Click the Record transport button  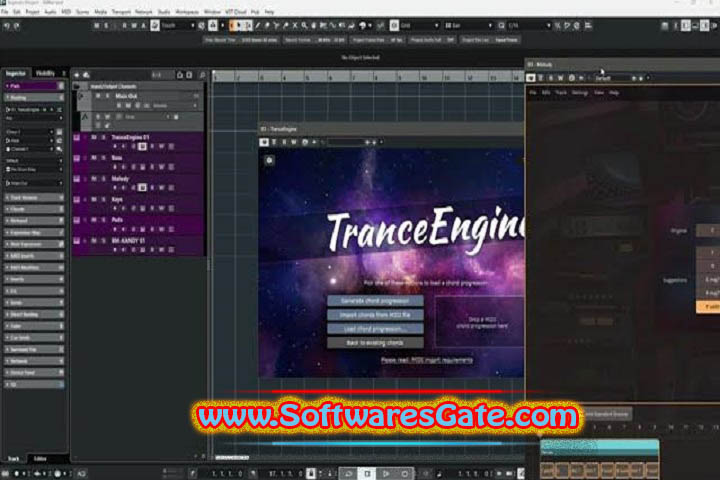click(x=405, y=474)
